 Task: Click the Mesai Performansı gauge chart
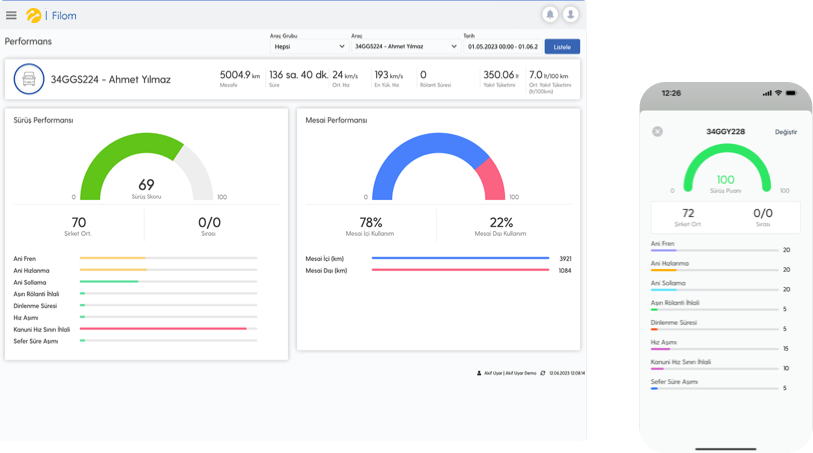click(x=435, y=160)
